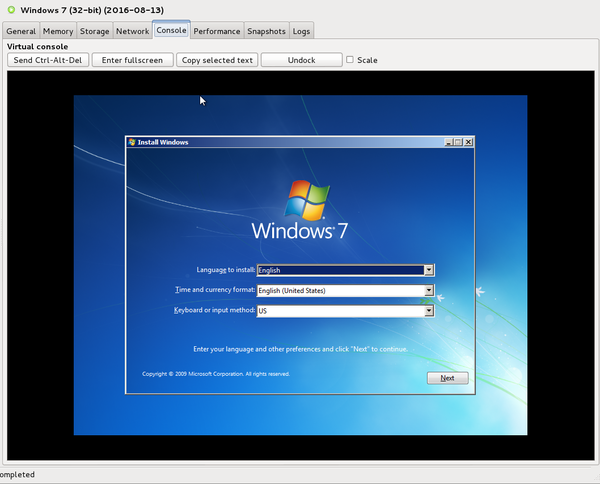Screen dimensions: 600x484
Task: Enable the Scale checkbox
Action: pyautogui.click(x=350, y=60)
